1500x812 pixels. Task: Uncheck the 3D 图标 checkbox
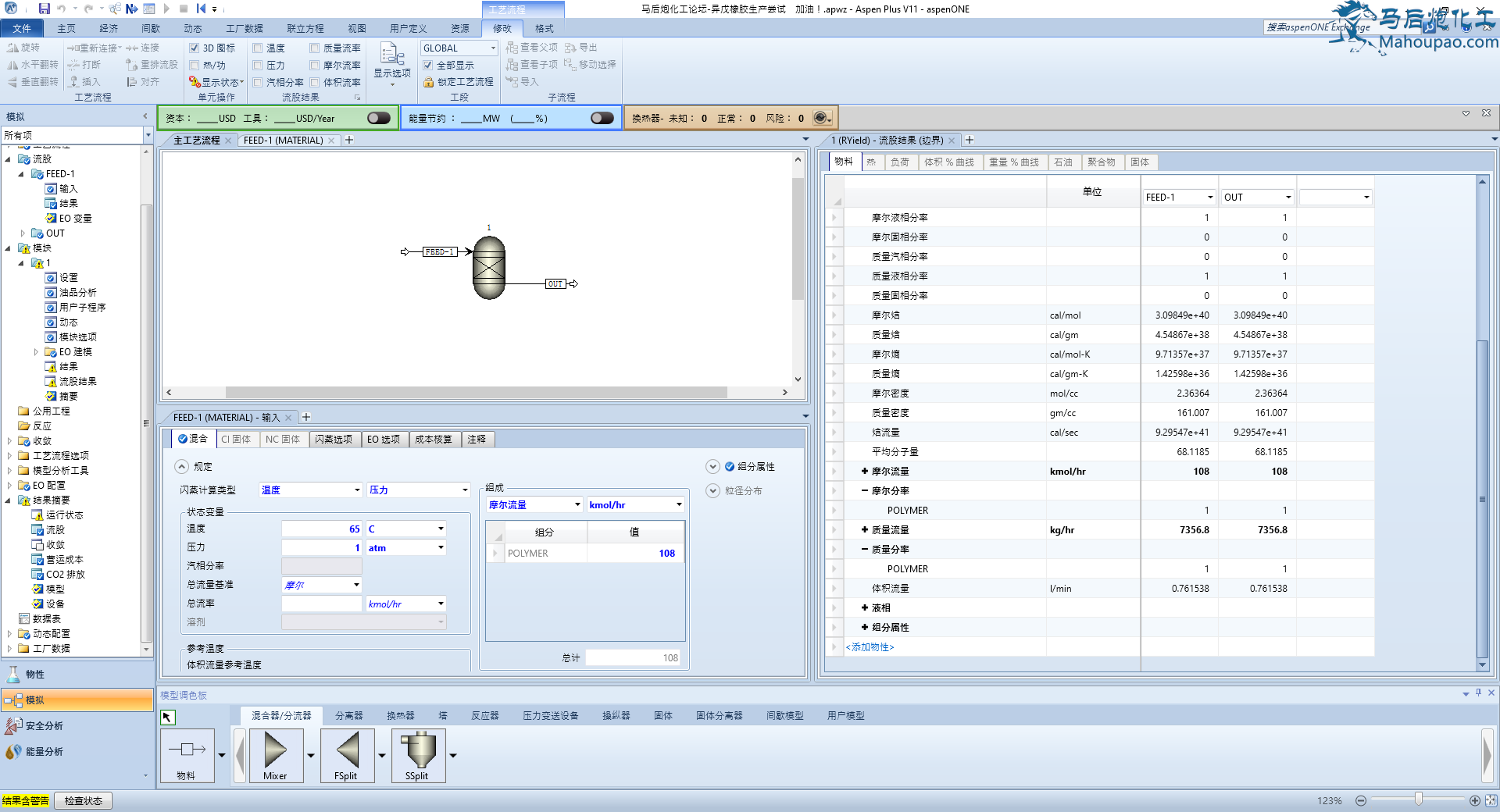[195, 48]
